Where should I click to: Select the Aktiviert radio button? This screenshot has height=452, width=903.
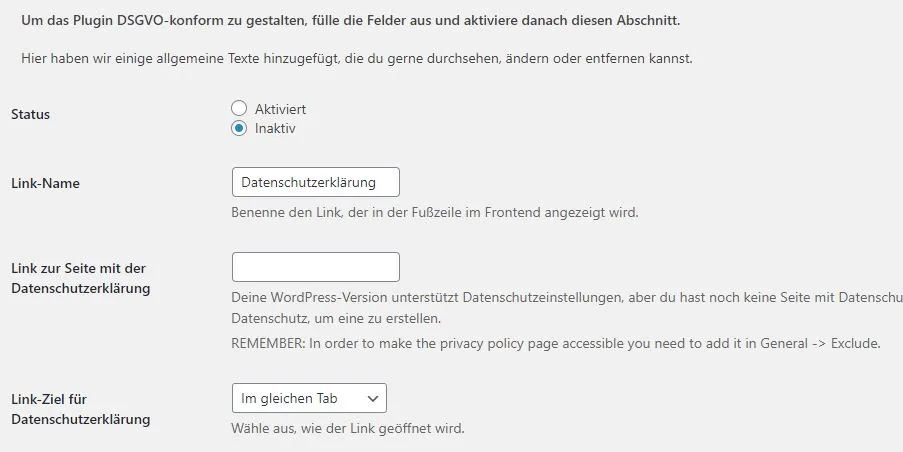point(239,108)
